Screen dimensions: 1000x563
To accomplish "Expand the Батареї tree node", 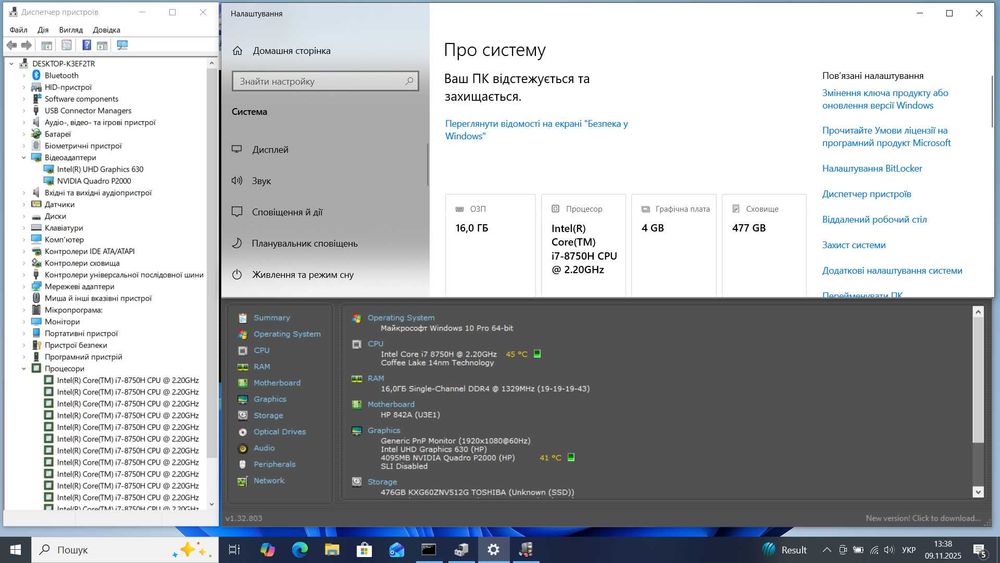I will 24,134.
